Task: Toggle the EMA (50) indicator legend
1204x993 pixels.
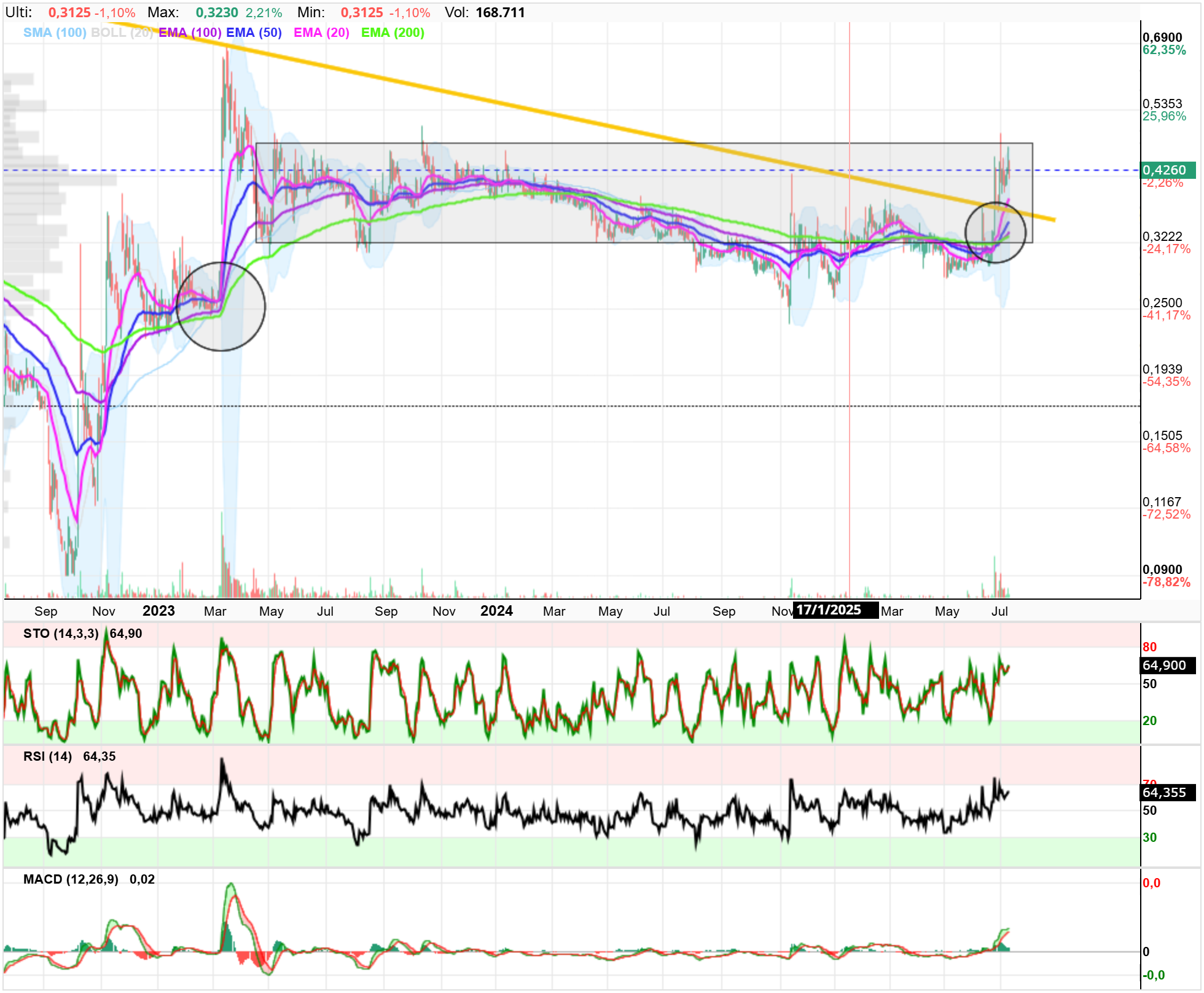Action: click(x=254, y=33)
